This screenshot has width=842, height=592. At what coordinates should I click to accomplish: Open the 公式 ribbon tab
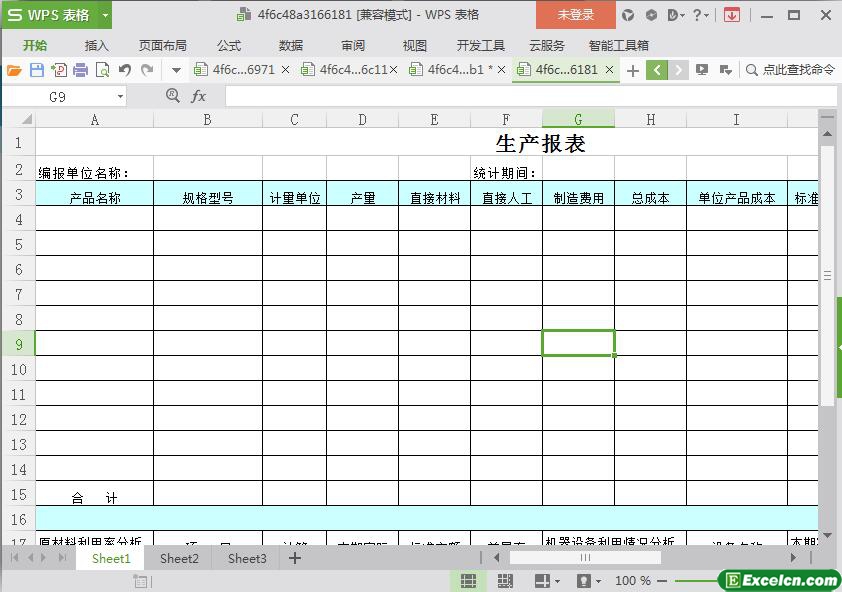229,46
